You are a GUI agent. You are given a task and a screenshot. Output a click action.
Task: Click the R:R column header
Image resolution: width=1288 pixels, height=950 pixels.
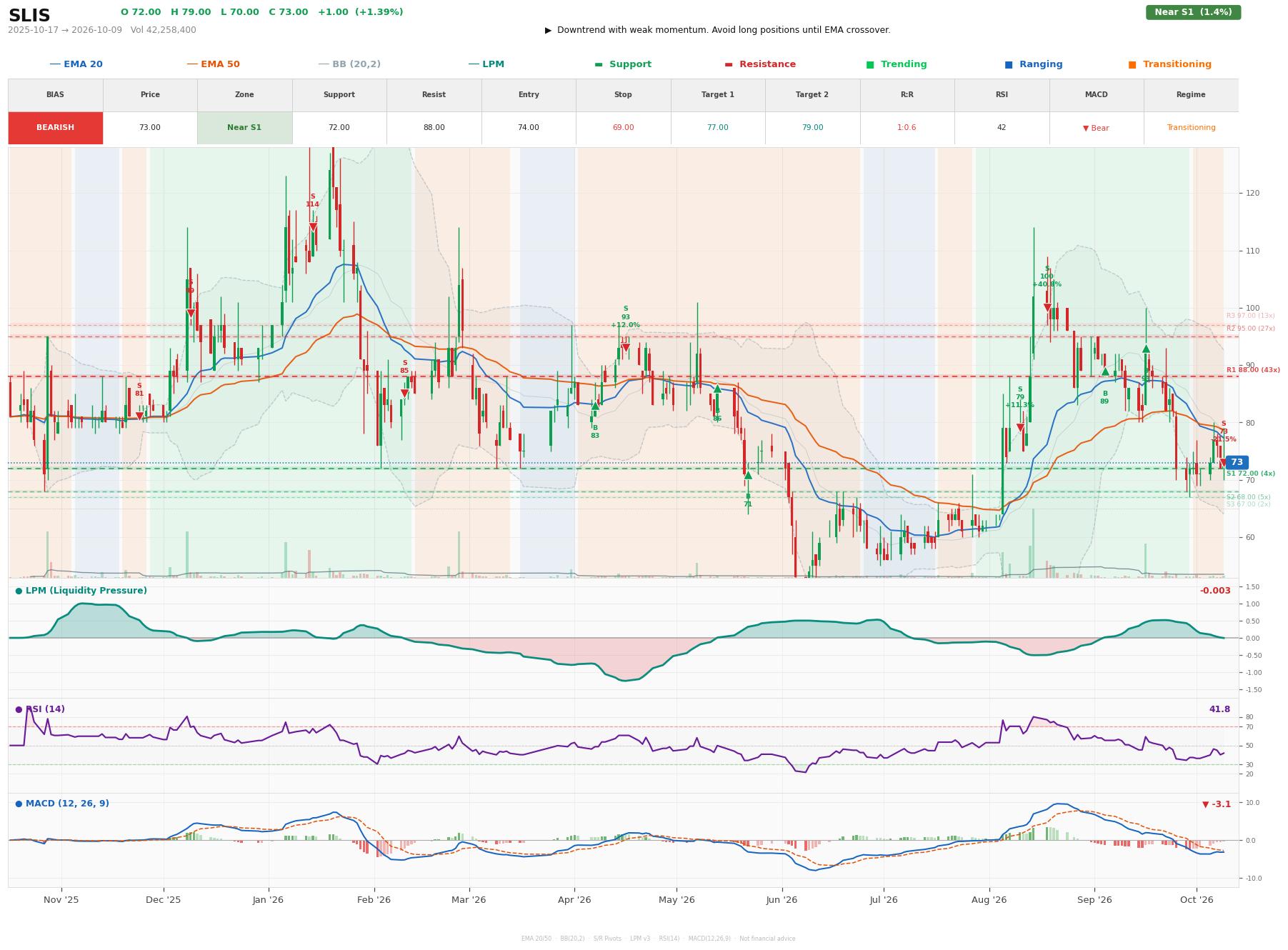pos(907,95)
